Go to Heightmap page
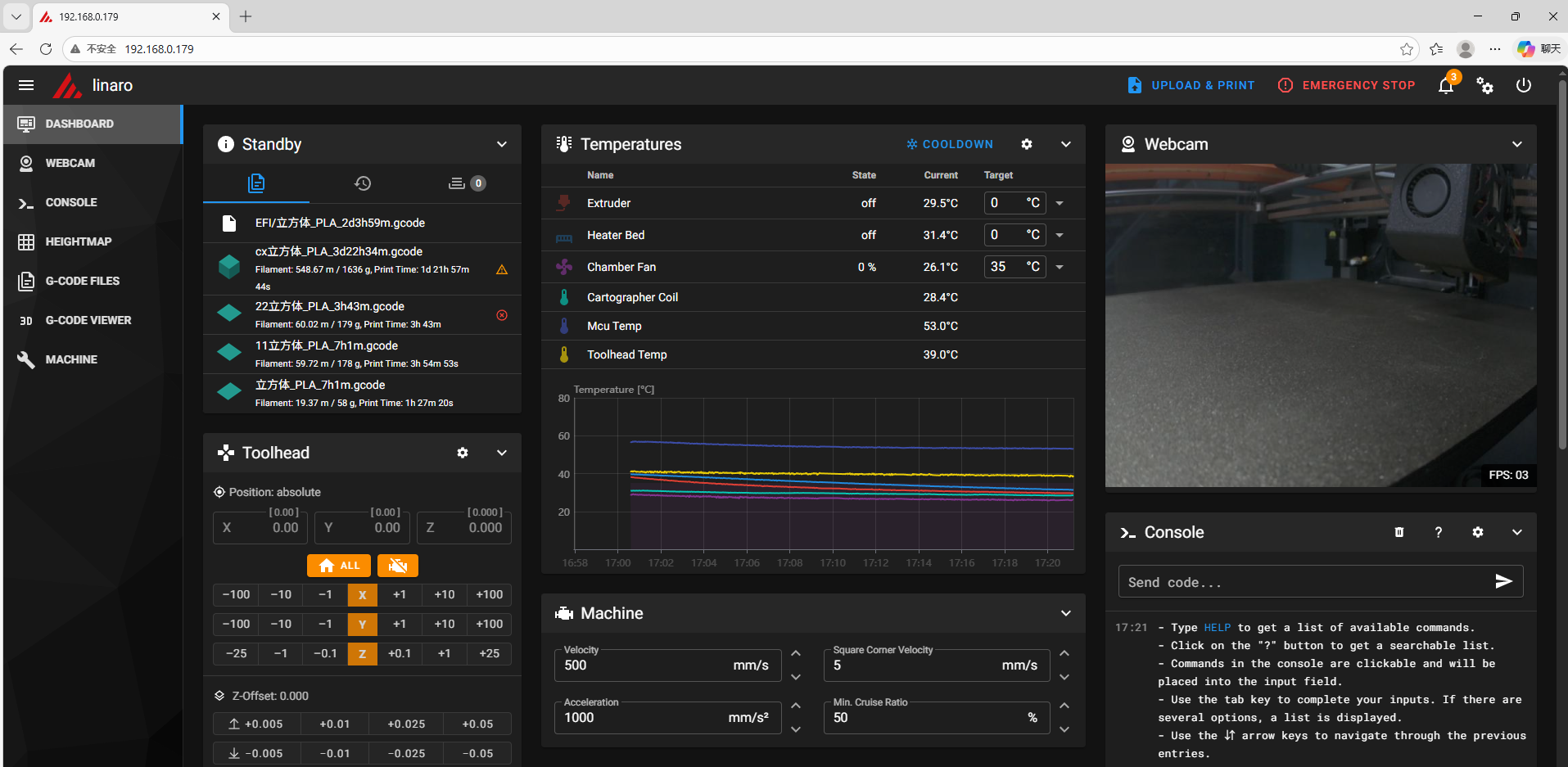 coord(78,241)
